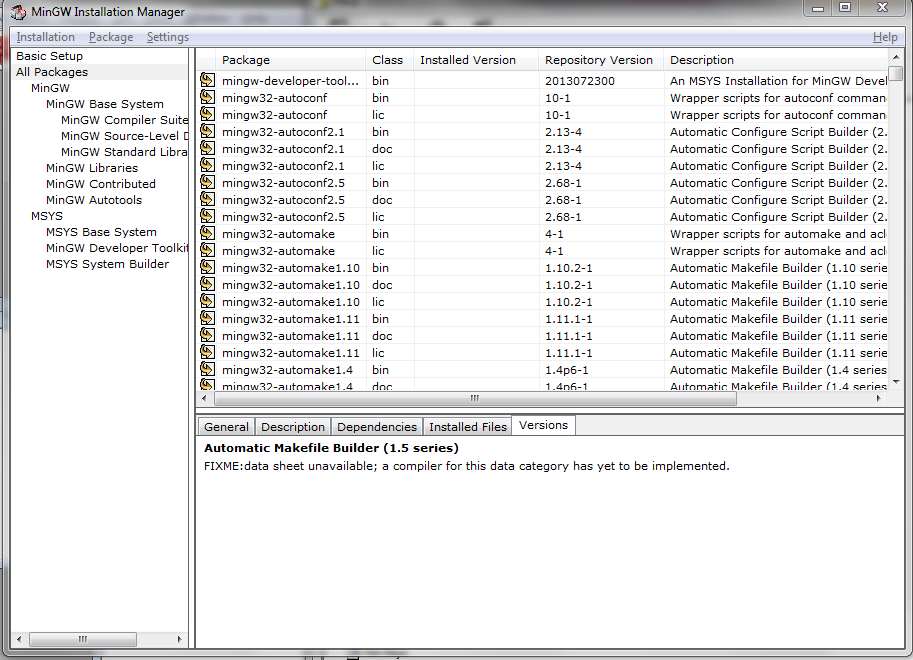Select MinGW Autotools category
Image resolution: width=913 pixels, height=660 pixels.
[x=94, y=200]
